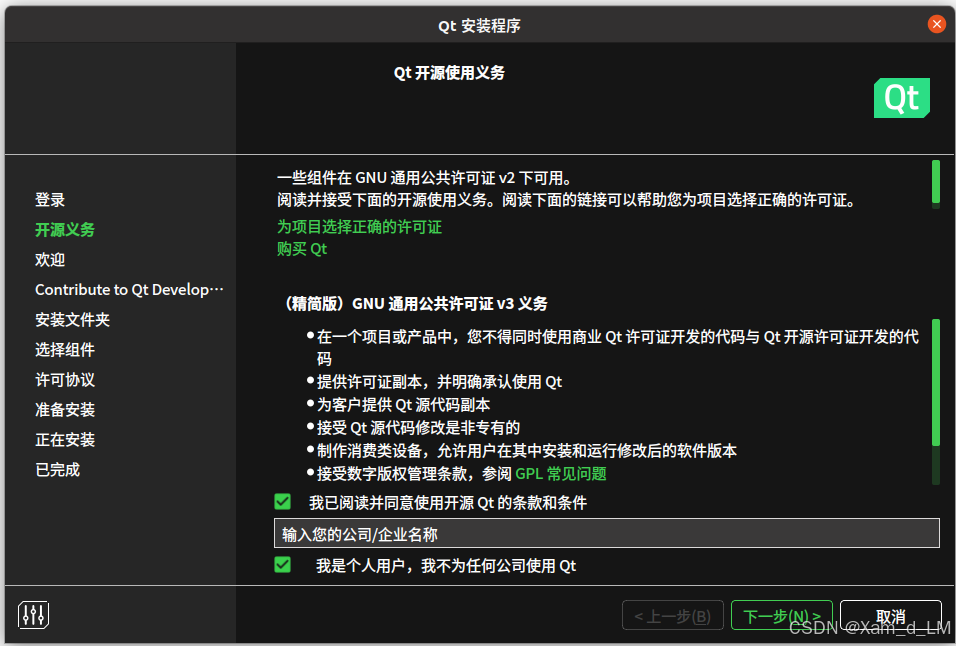
Task: Select the 选择组件 step in sidebar
Action: pos(65,350)
